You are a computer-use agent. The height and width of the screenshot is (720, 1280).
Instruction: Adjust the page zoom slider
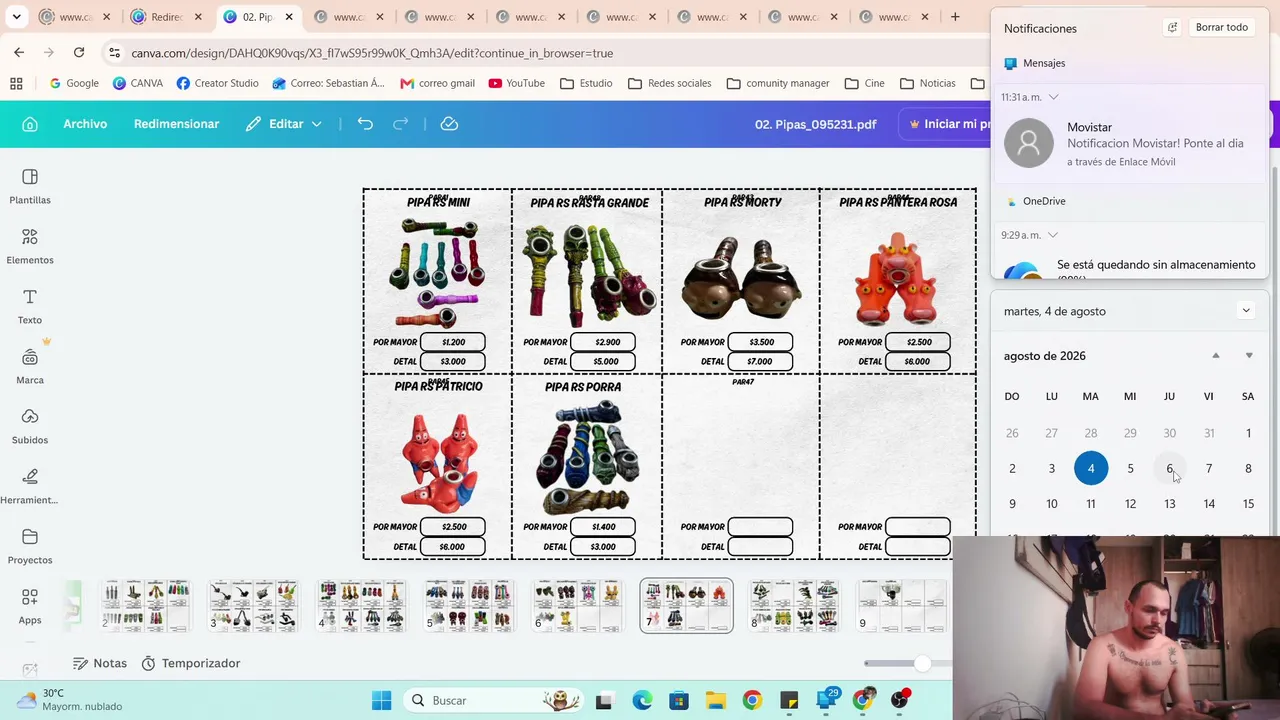(x=921, y=663)
